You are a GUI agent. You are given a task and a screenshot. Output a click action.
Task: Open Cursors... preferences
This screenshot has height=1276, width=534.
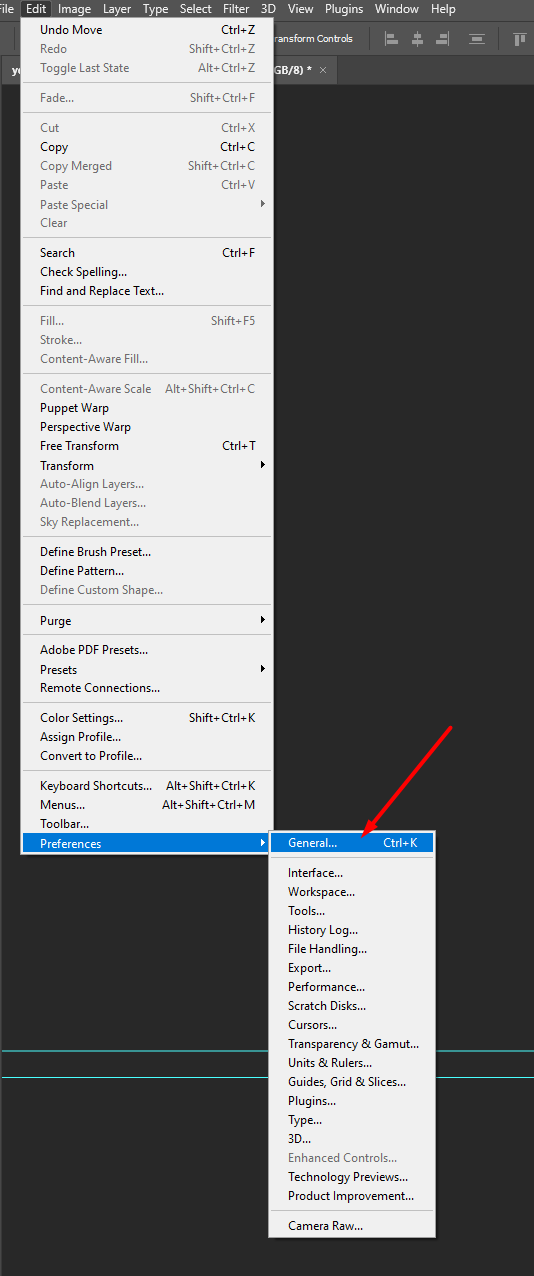coord(352,1025)
